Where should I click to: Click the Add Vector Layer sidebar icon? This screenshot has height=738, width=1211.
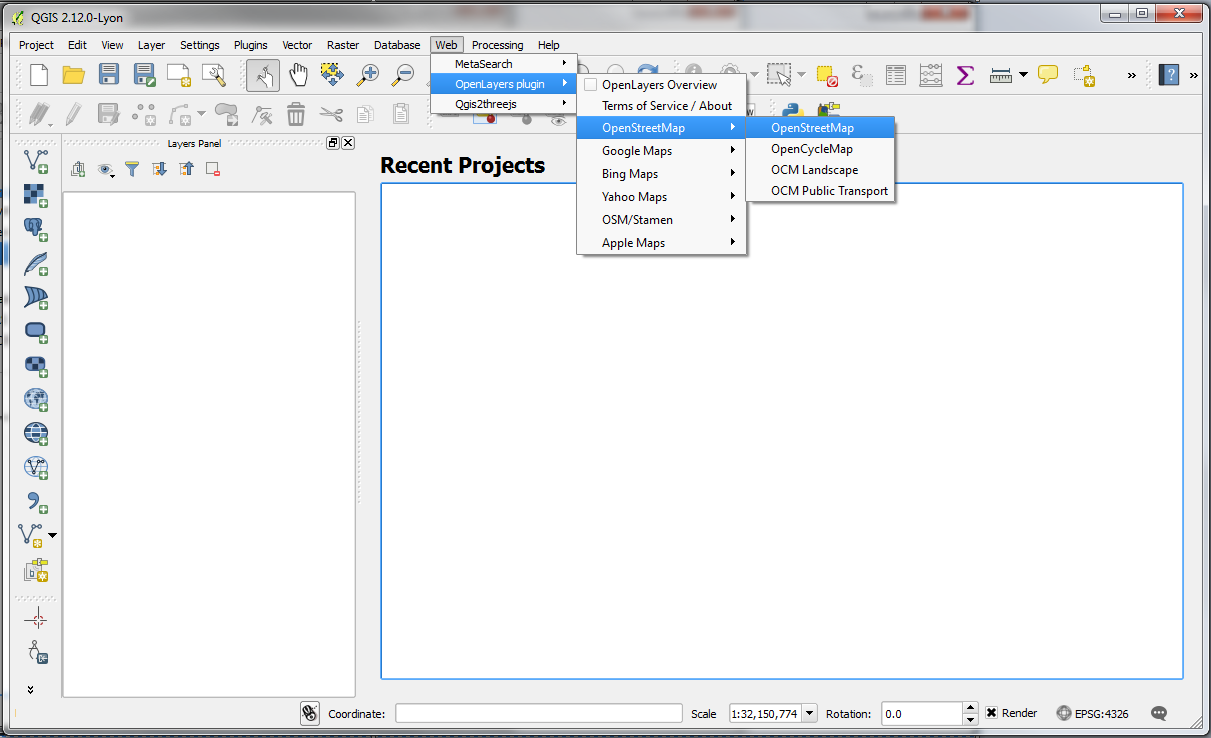click(x=36, y=162)
